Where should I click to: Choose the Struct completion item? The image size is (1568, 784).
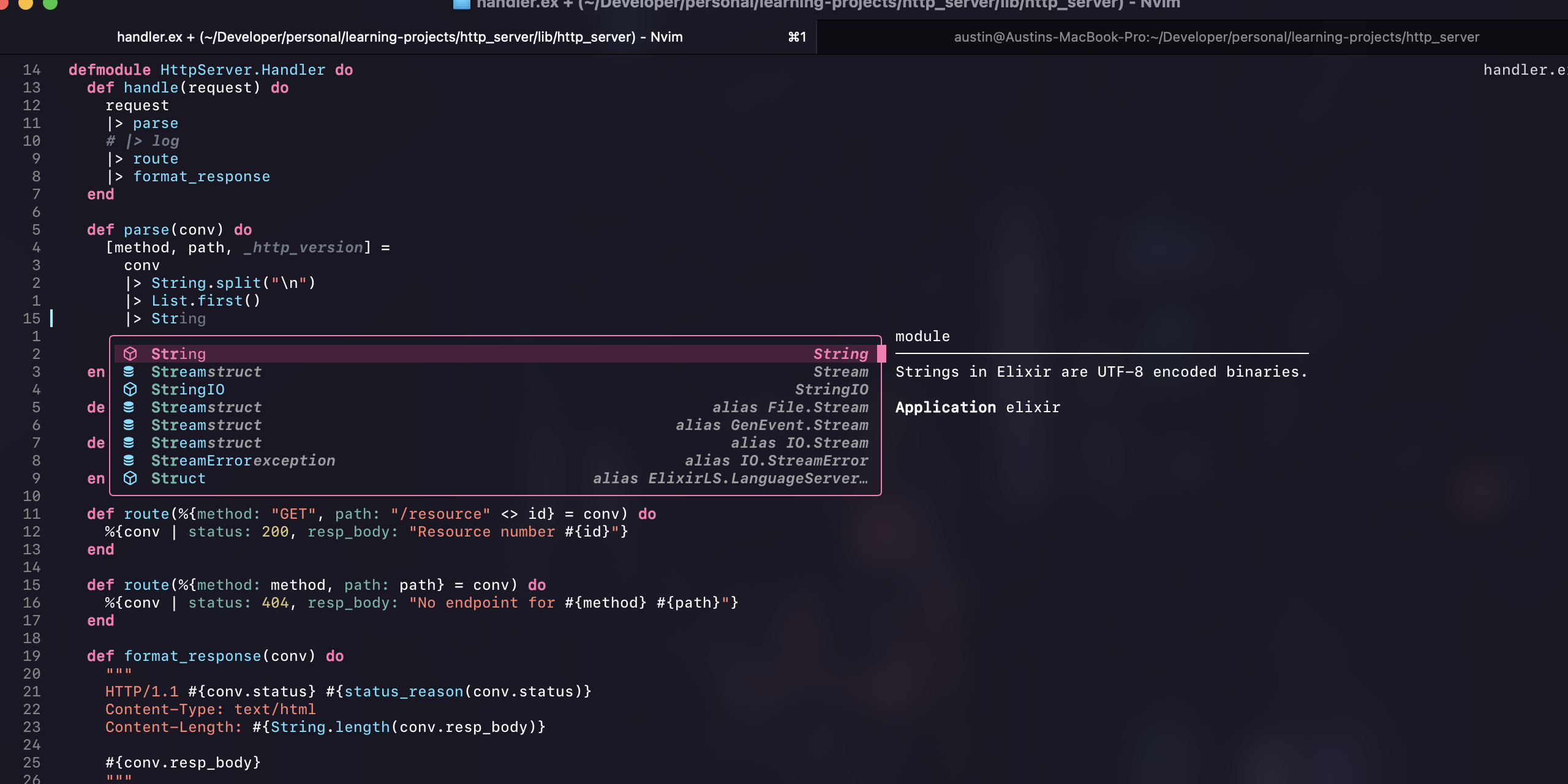click(x=495, y=478)
